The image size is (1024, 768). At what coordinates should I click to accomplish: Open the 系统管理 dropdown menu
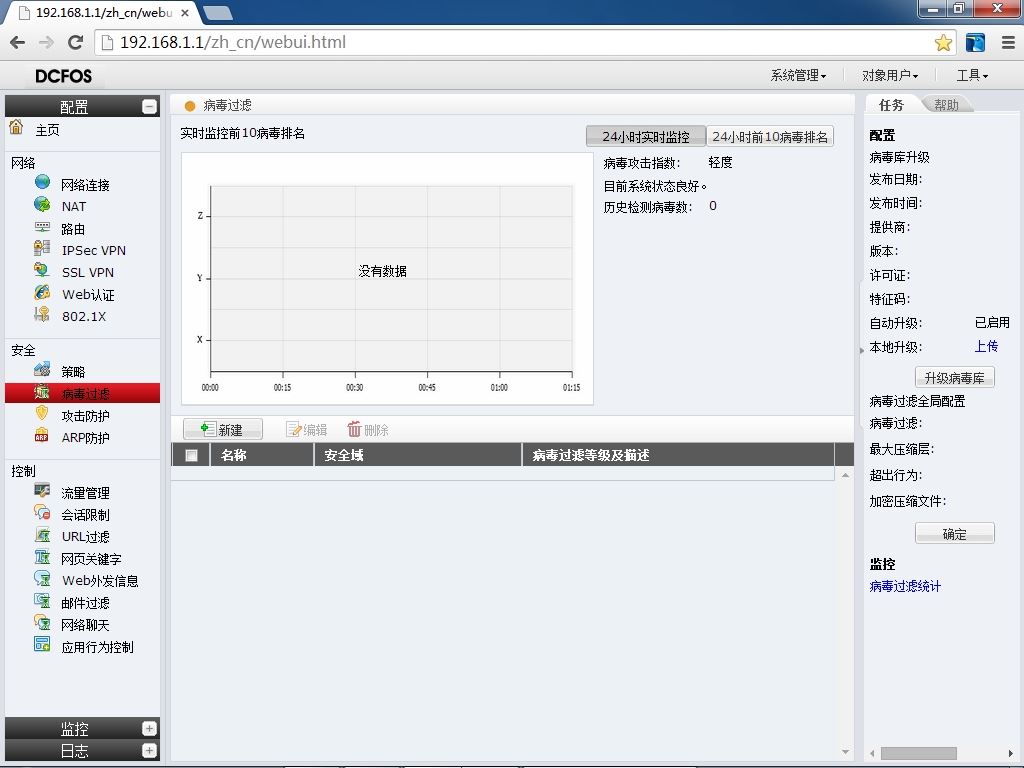coord(798,76)
